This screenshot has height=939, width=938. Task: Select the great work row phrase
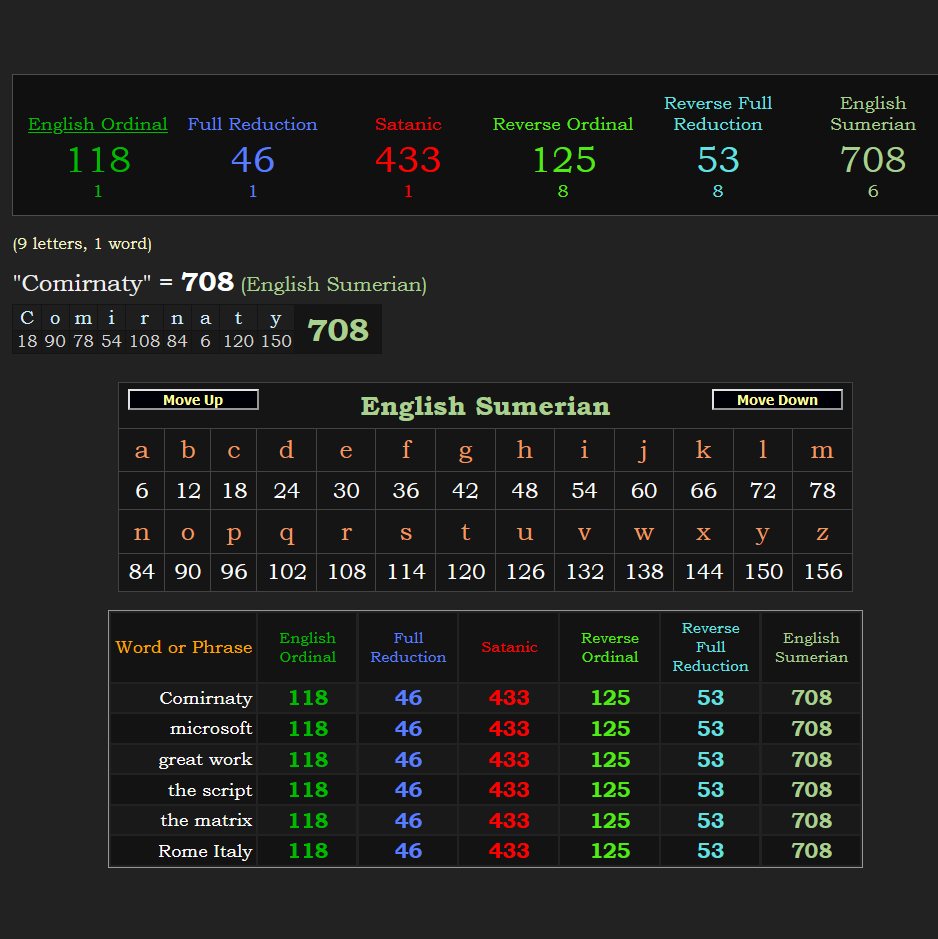205,759
